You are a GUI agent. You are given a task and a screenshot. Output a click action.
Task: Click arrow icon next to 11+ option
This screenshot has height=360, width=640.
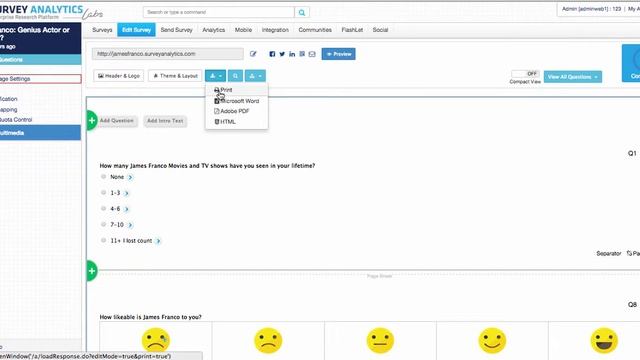(158, 241)
